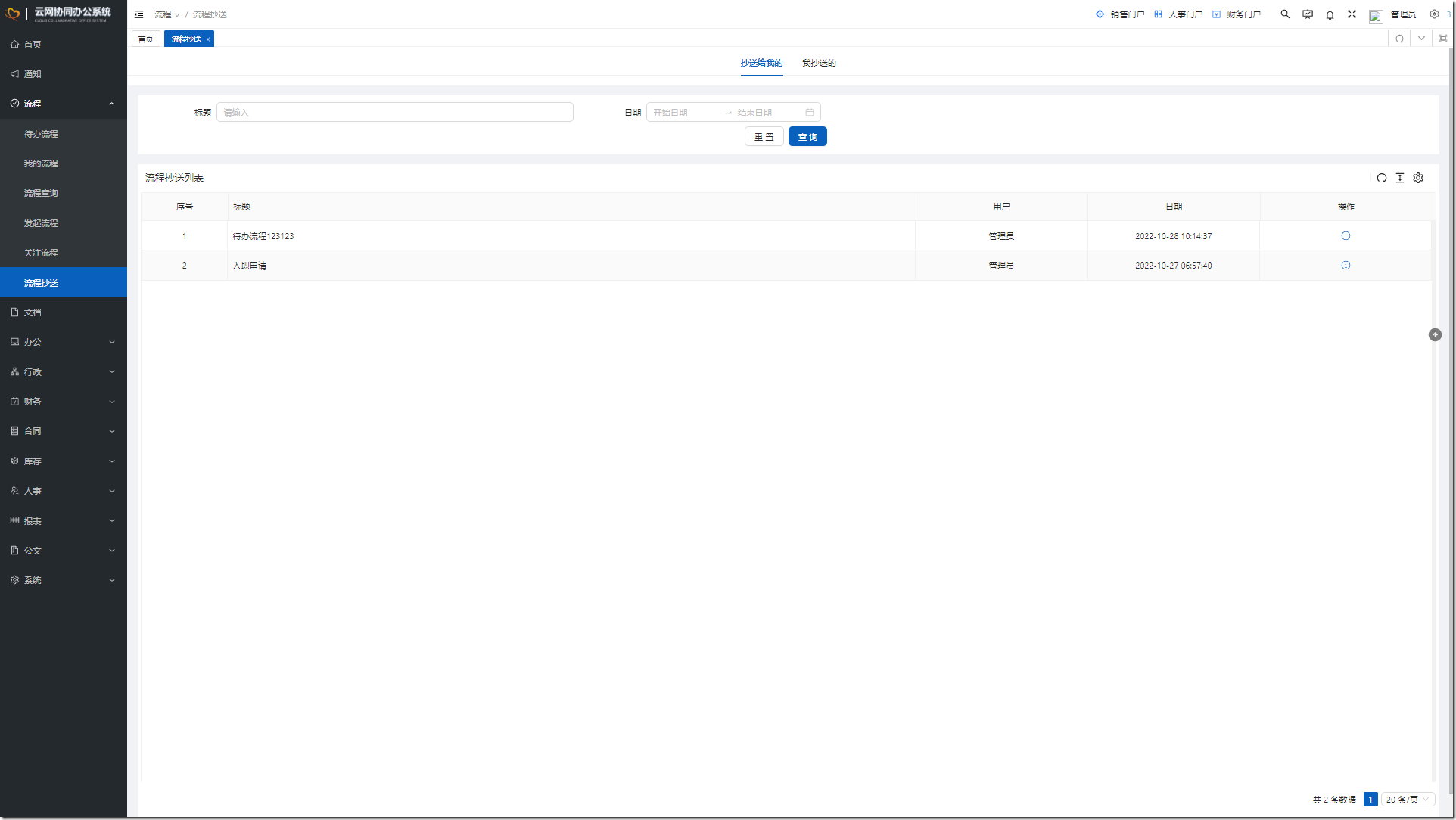Screen dimensions: 1456x820
Task: Open 流程查询 submenu item
Action: pos(64,193)
